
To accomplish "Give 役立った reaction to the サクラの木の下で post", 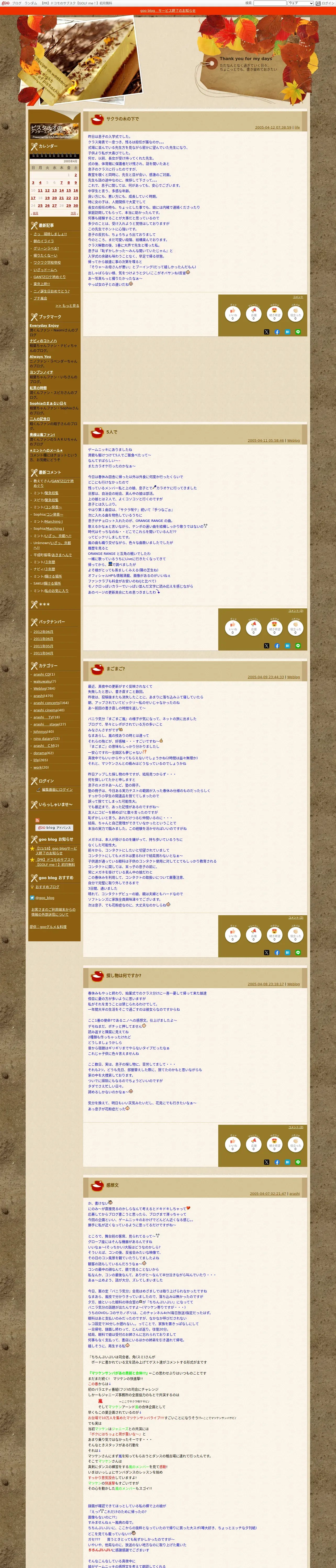I will tap(296, 314).
